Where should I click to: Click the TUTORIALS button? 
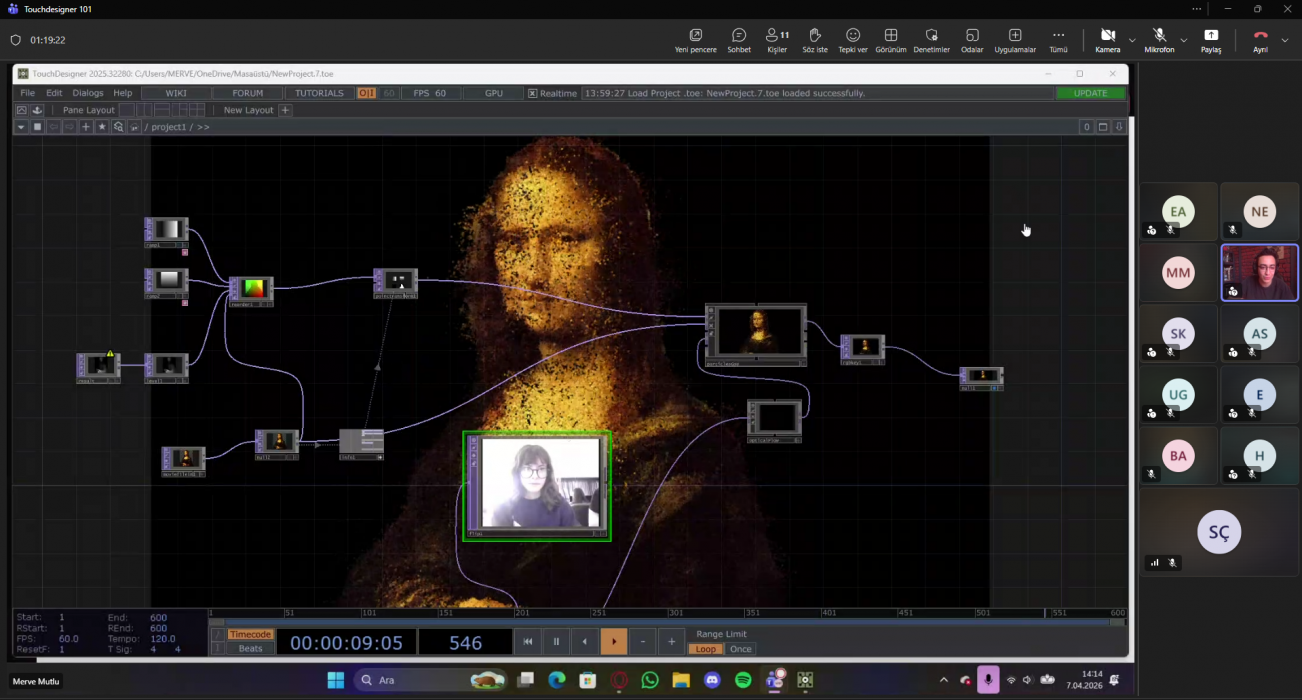point(319,93)
